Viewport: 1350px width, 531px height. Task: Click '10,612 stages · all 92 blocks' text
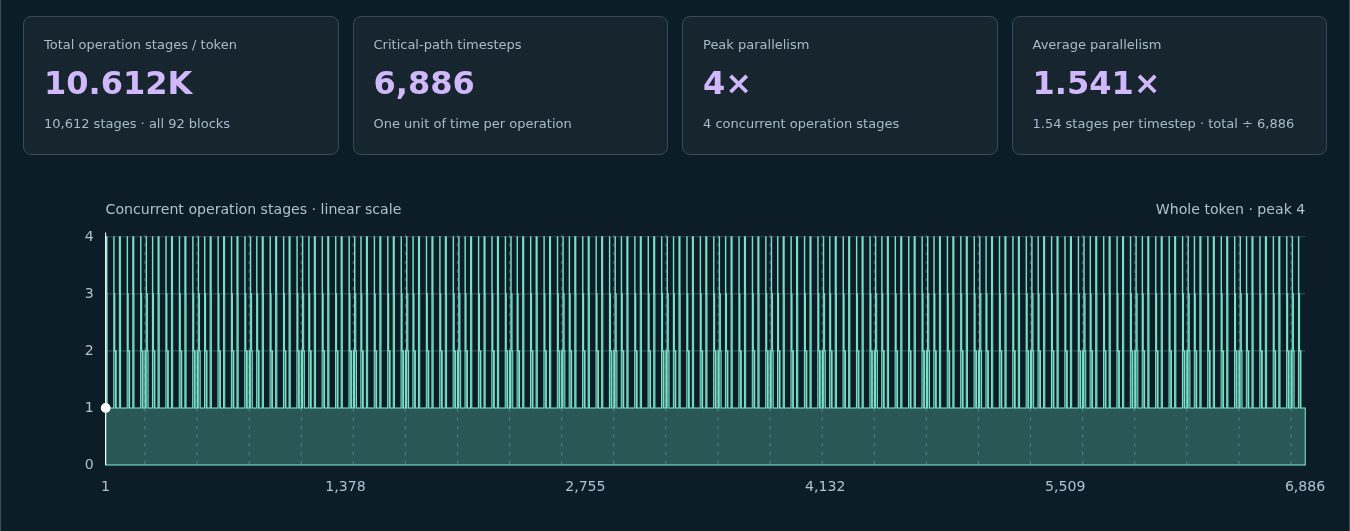coord(137,124)
